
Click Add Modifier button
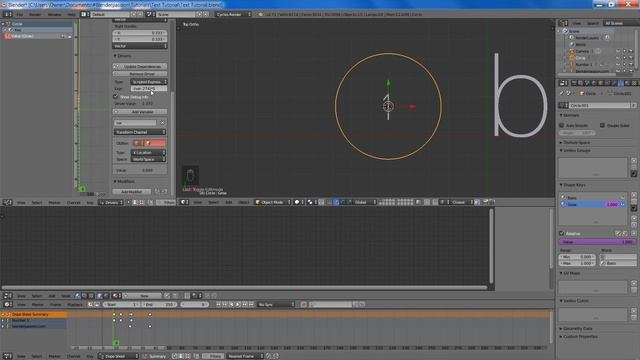(132, 191)
